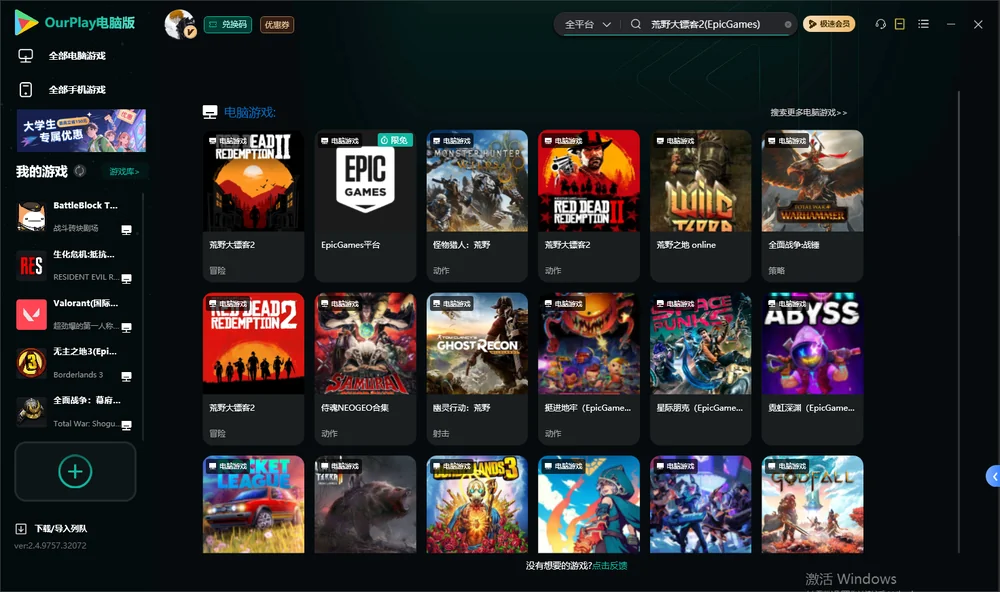Viewport: 1000px width, 592px height.
Task: Open the 侍魂NEOGEO合集 game card
Action: (x=365, y=368)
